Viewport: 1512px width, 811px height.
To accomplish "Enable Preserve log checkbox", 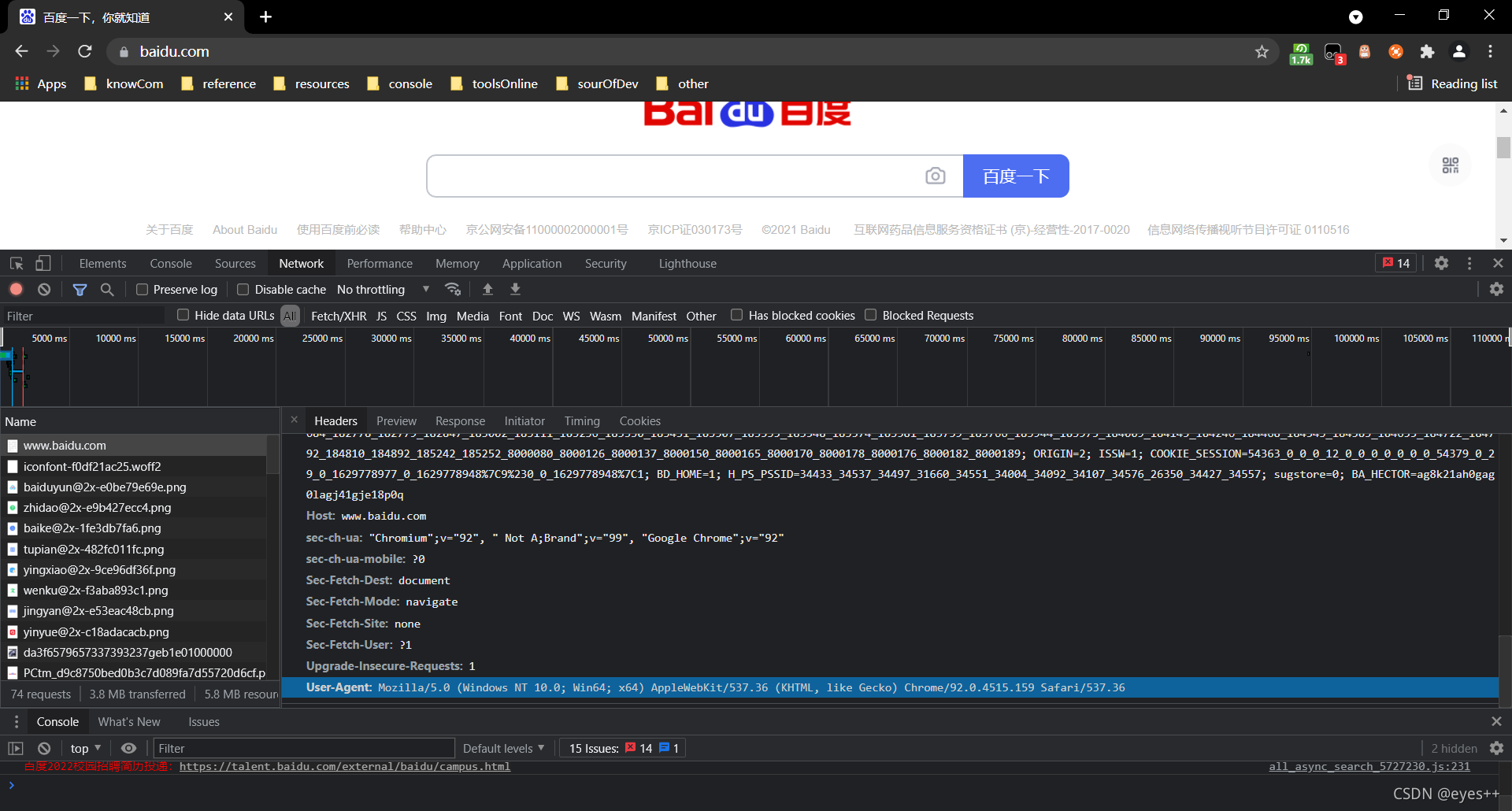I will 143,290.
